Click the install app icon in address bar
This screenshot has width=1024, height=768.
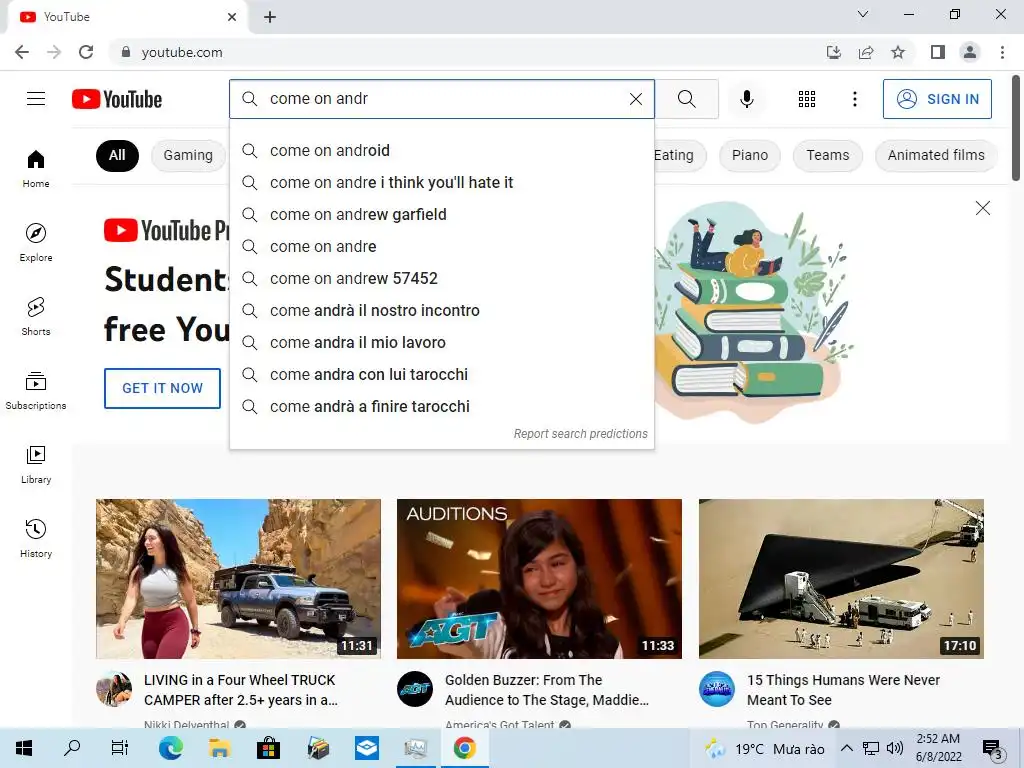pos(833,52)
